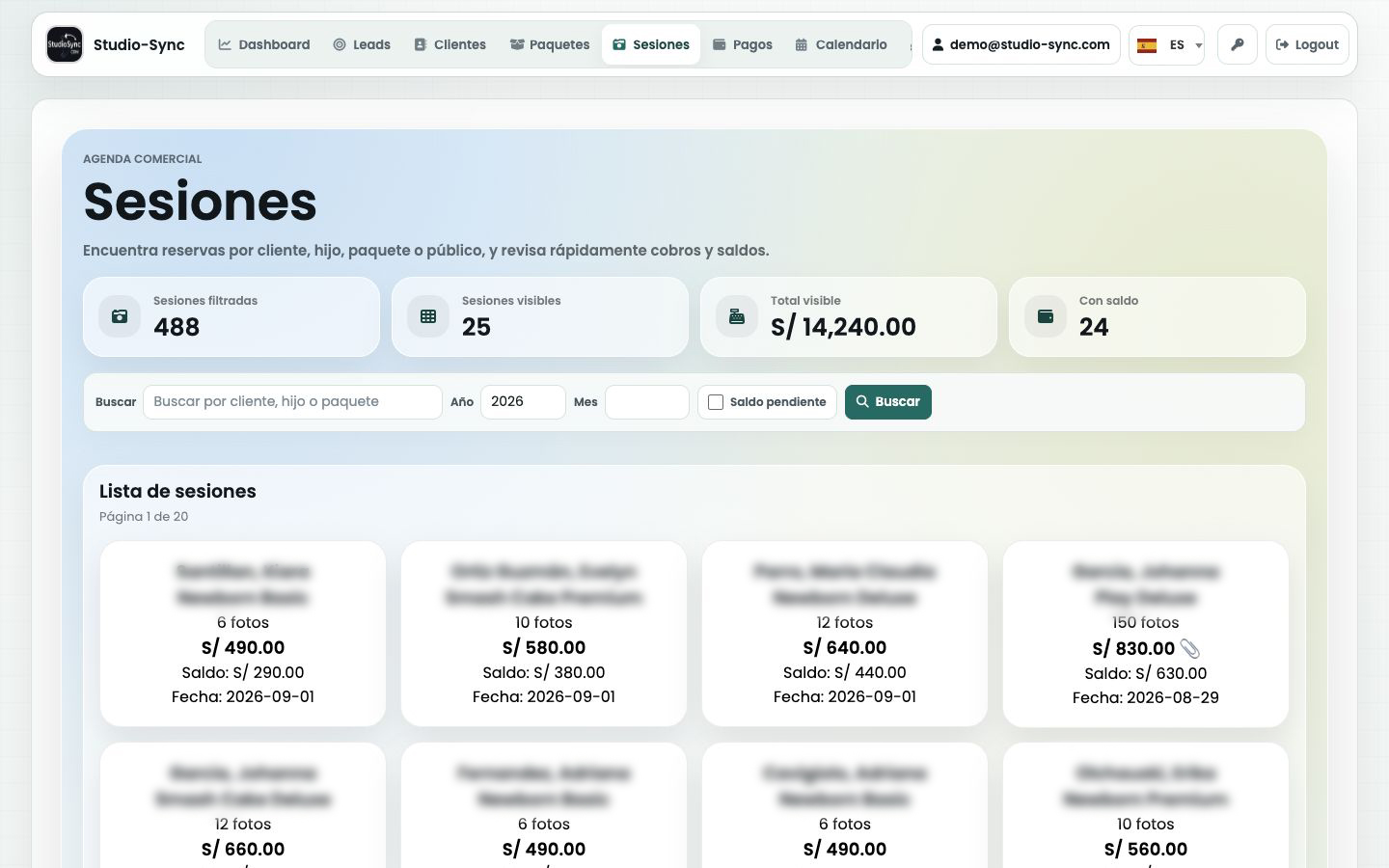Click the count '24' under Con saldo
Image resolution: width=1389 pixels, height=868 pixels.
tap(1094, 327)
